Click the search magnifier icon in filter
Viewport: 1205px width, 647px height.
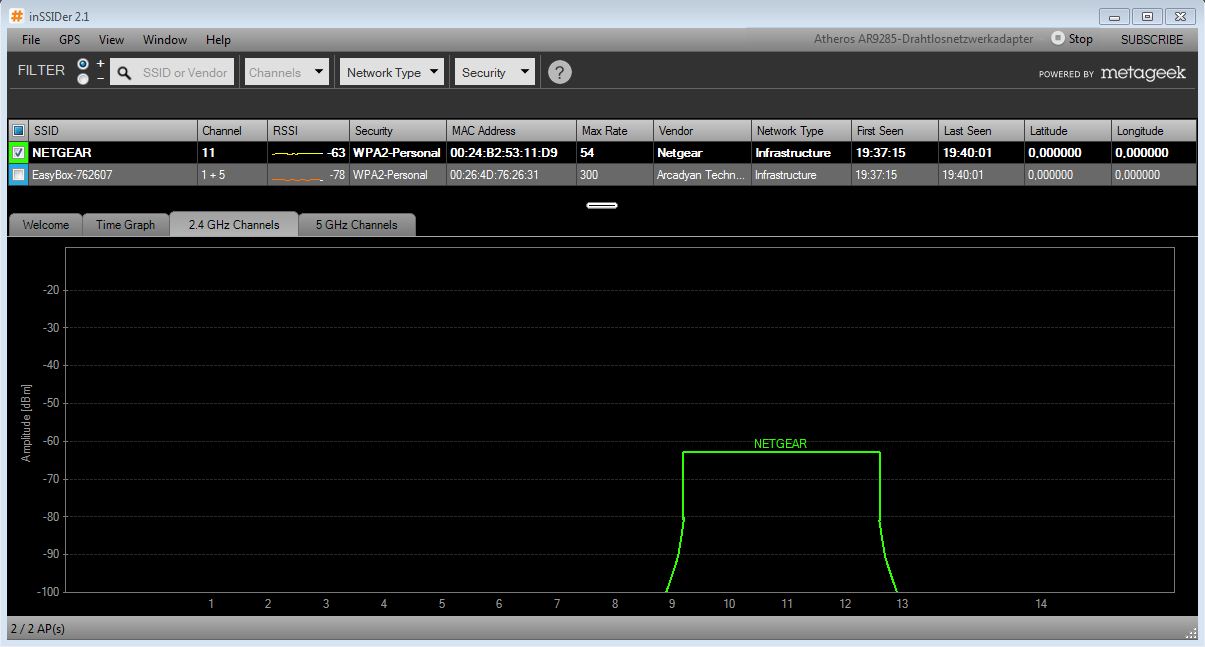pos(125,73)
